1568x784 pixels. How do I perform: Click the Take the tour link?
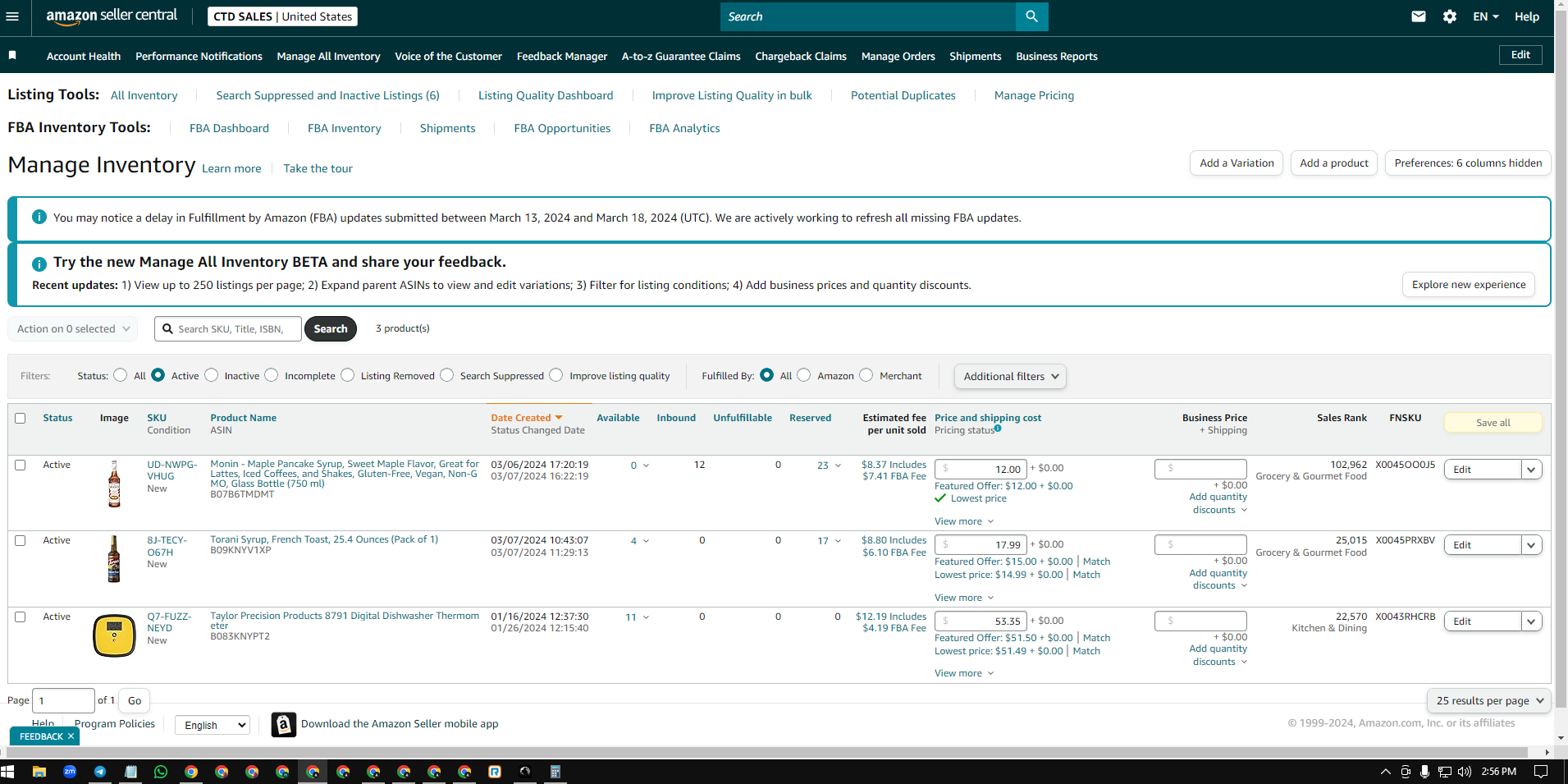point(318,168)
